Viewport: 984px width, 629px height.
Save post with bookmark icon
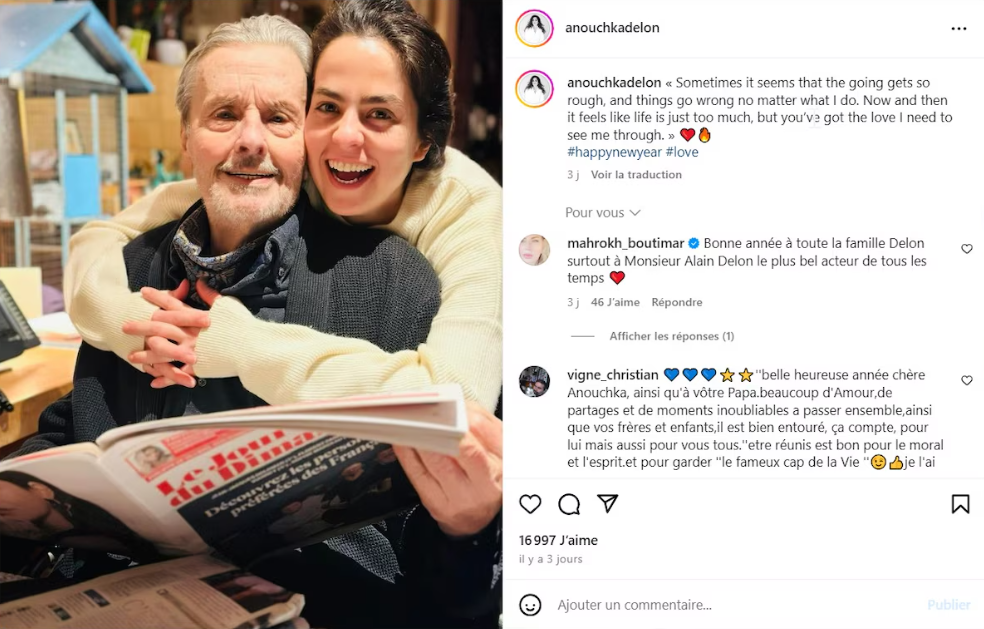pos(960,504)
